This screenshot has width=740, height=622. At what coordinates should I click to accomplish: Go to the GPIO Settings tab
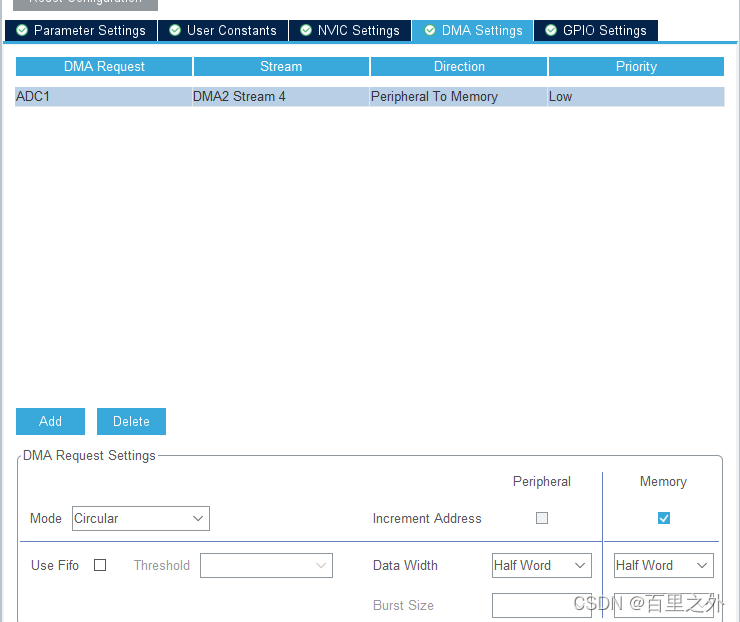(x=596, y=31)
